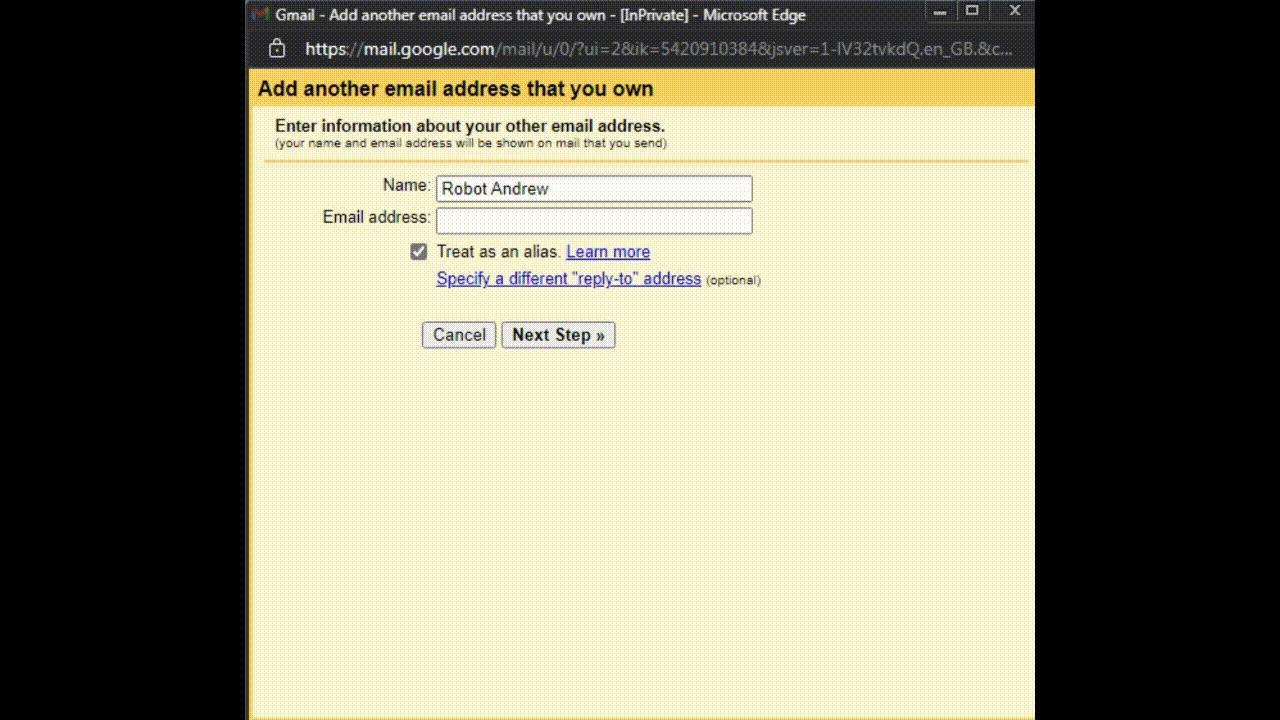Click the "Treat as an alias." label text

coord(499,252)
